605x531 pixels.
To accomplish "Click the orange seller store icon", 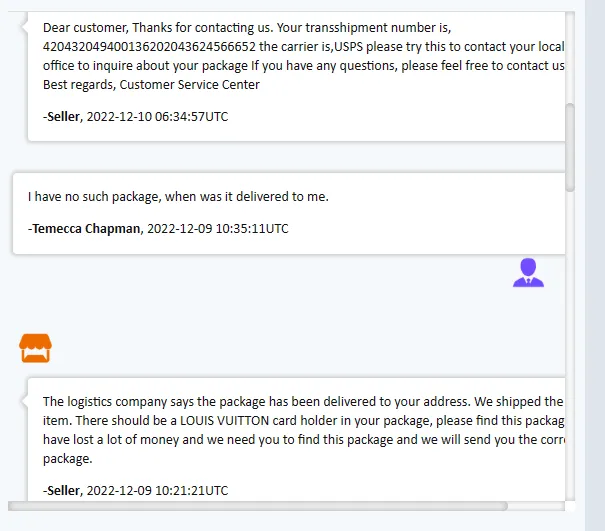I will 35,348.
